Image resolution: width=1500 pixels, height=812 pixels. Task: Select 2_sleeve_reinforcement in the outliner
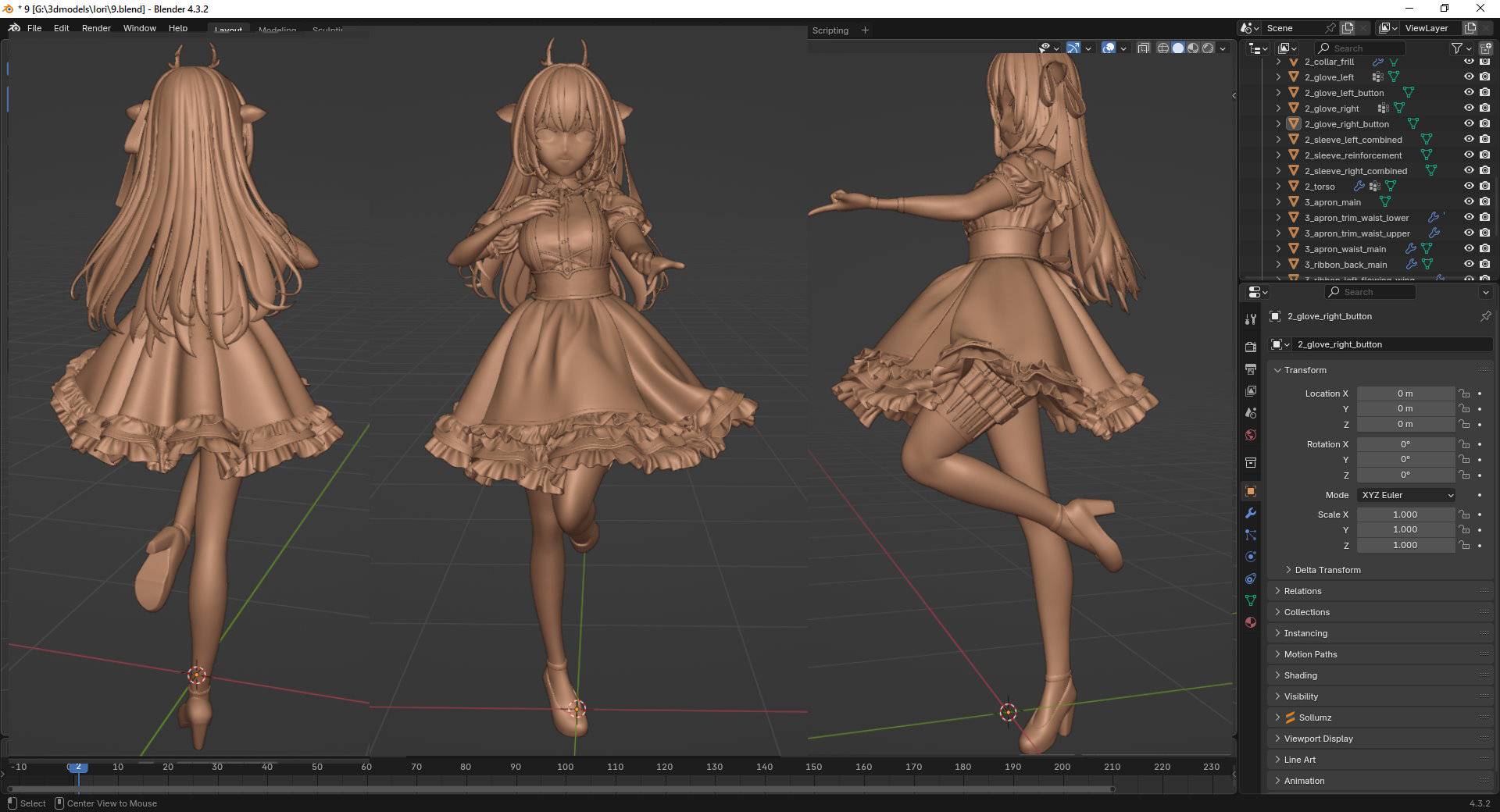[x=1352, y=155]
